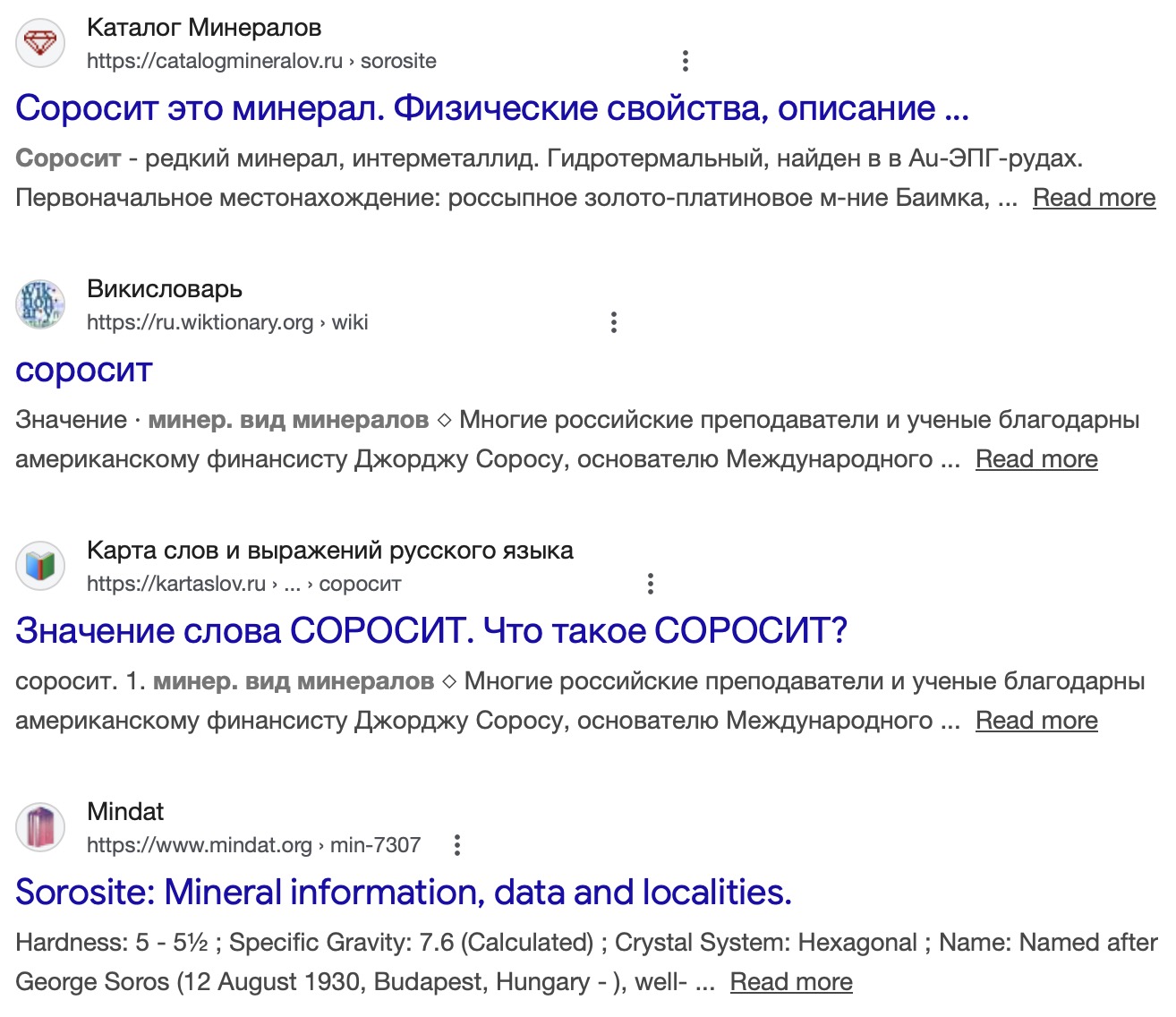This screenshot has width=1176, height=1017.
Task: Click the Викисловарь site favicon
Action: pos(40,304)
